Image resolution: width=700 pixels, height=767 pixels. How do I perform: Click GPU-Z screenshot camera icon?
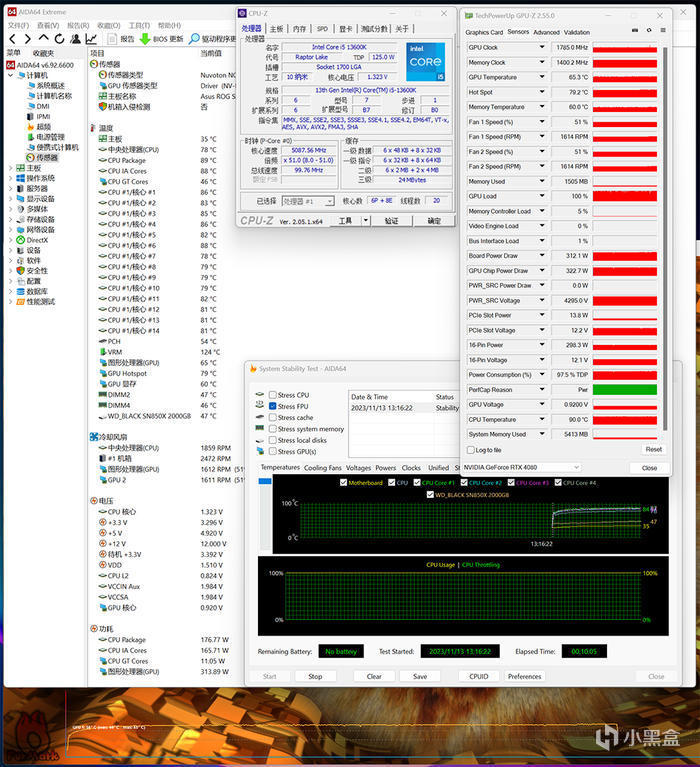tap(635, 30)
